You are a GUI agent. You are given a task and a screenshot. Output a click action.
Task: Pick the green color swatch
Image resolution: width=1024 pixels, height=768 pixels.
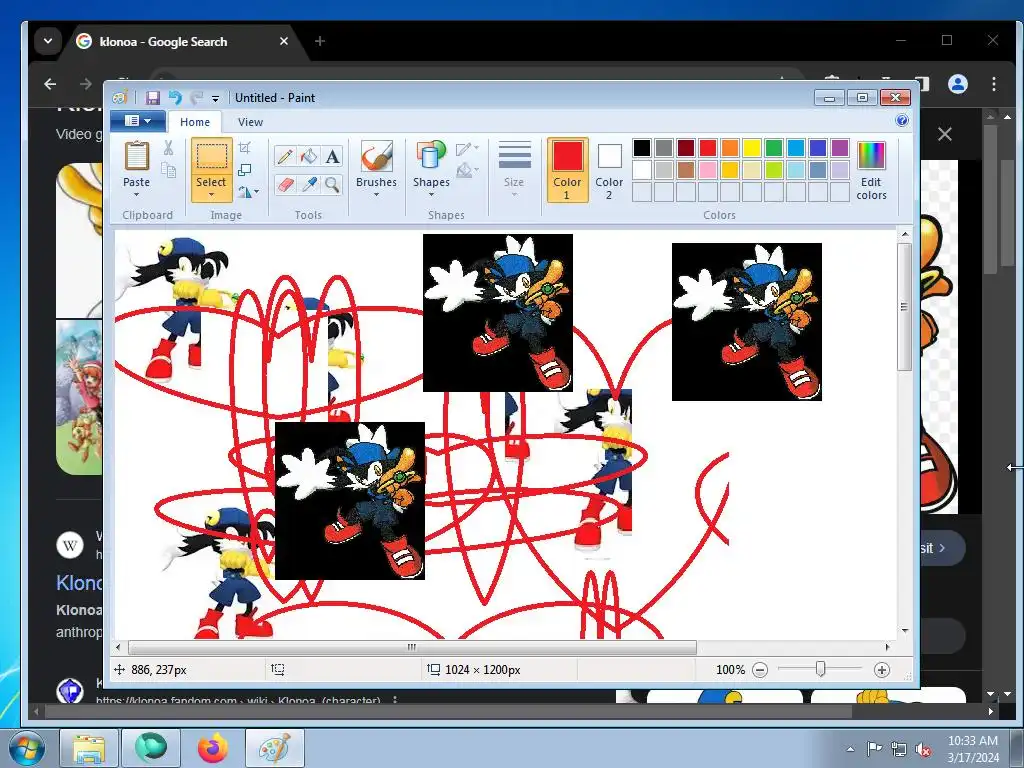[774, 148]
